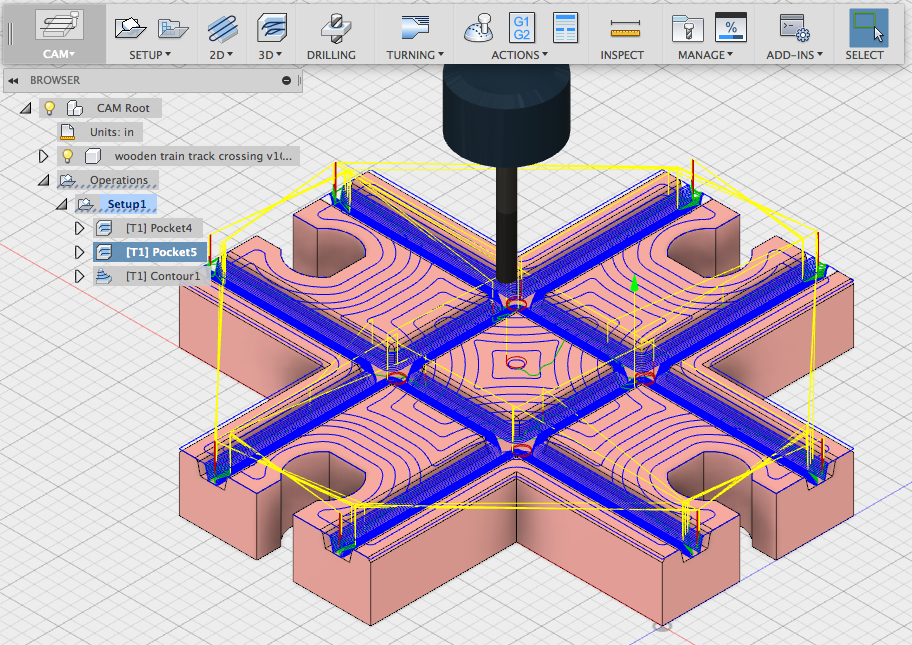The width and height of the screenshot is (912, 645).
Task: Open the 2D toolpath strategies icon
Action: (x=222, y=28)
